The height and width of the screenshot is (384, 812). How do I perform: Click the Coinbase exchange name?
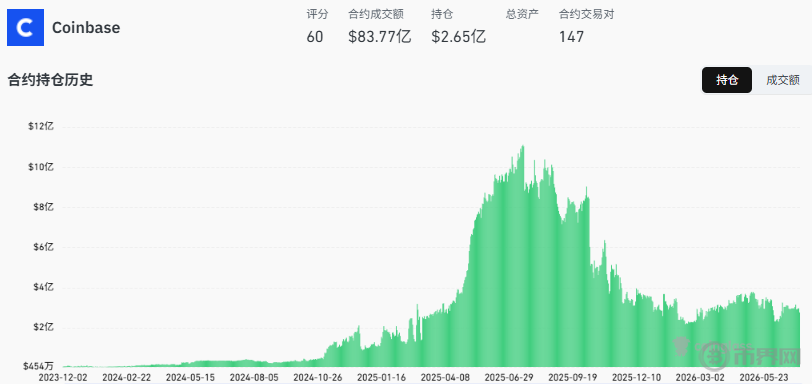[86, 27]
